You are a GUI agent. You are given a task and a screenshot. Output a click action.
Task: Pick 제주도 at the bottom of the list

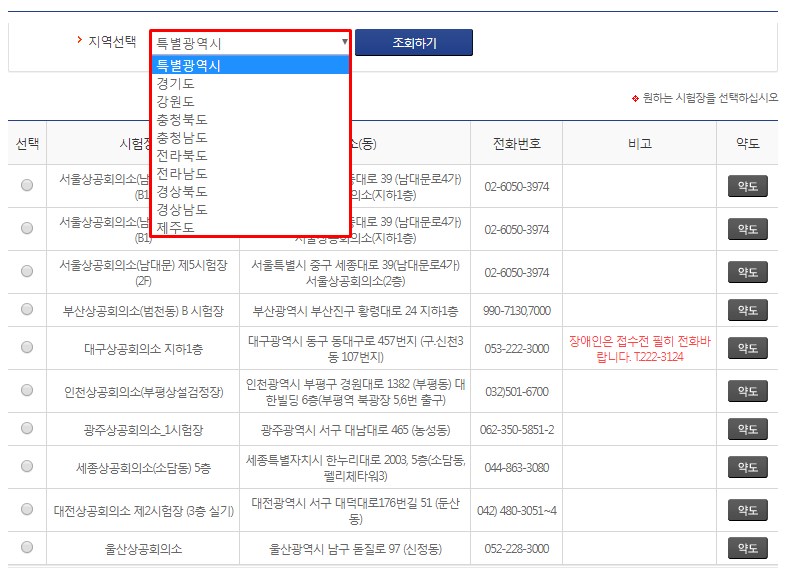pos(251,227)
